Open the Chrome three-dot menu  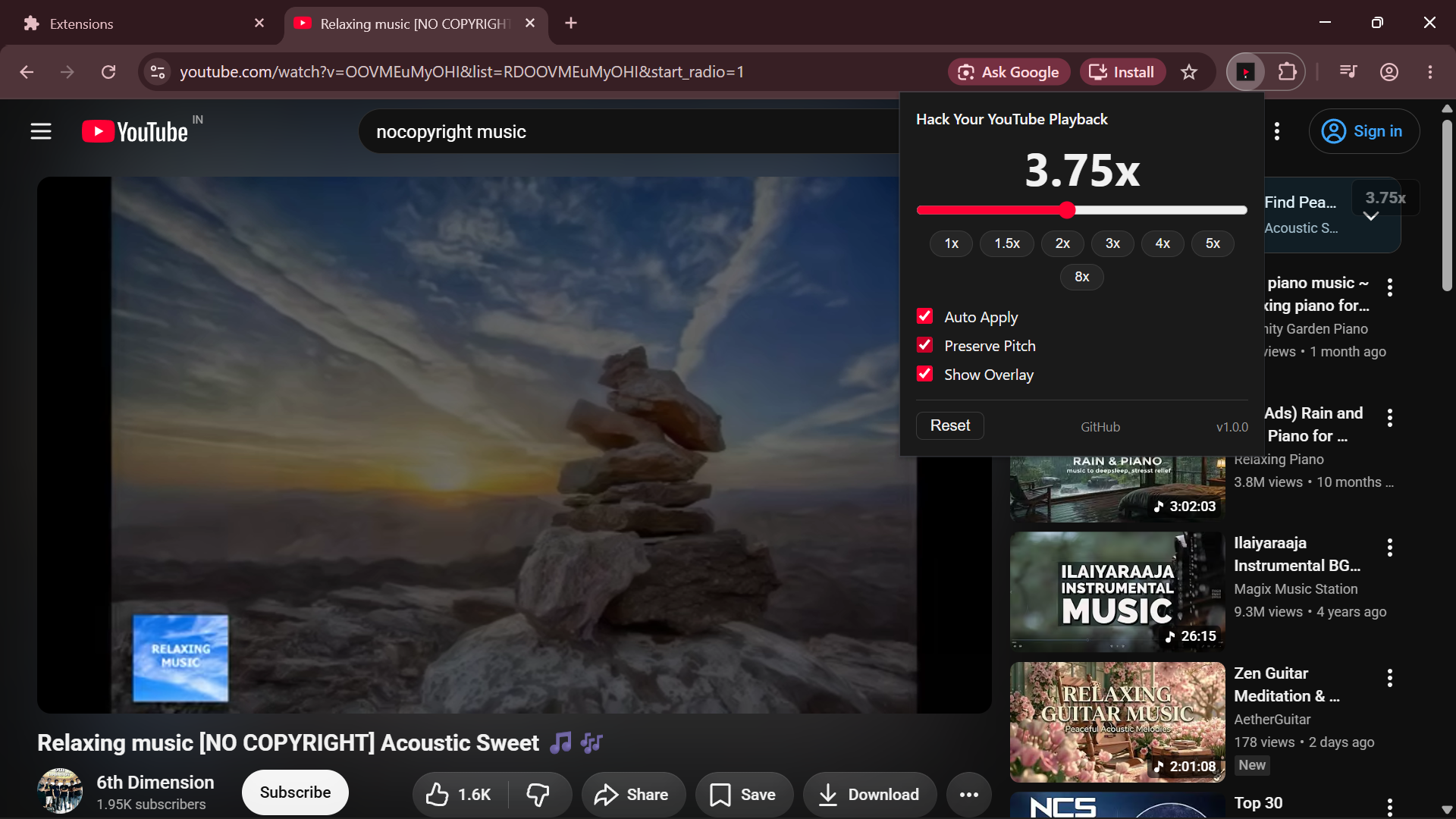pyautogui.click(x=1430, y=72)
